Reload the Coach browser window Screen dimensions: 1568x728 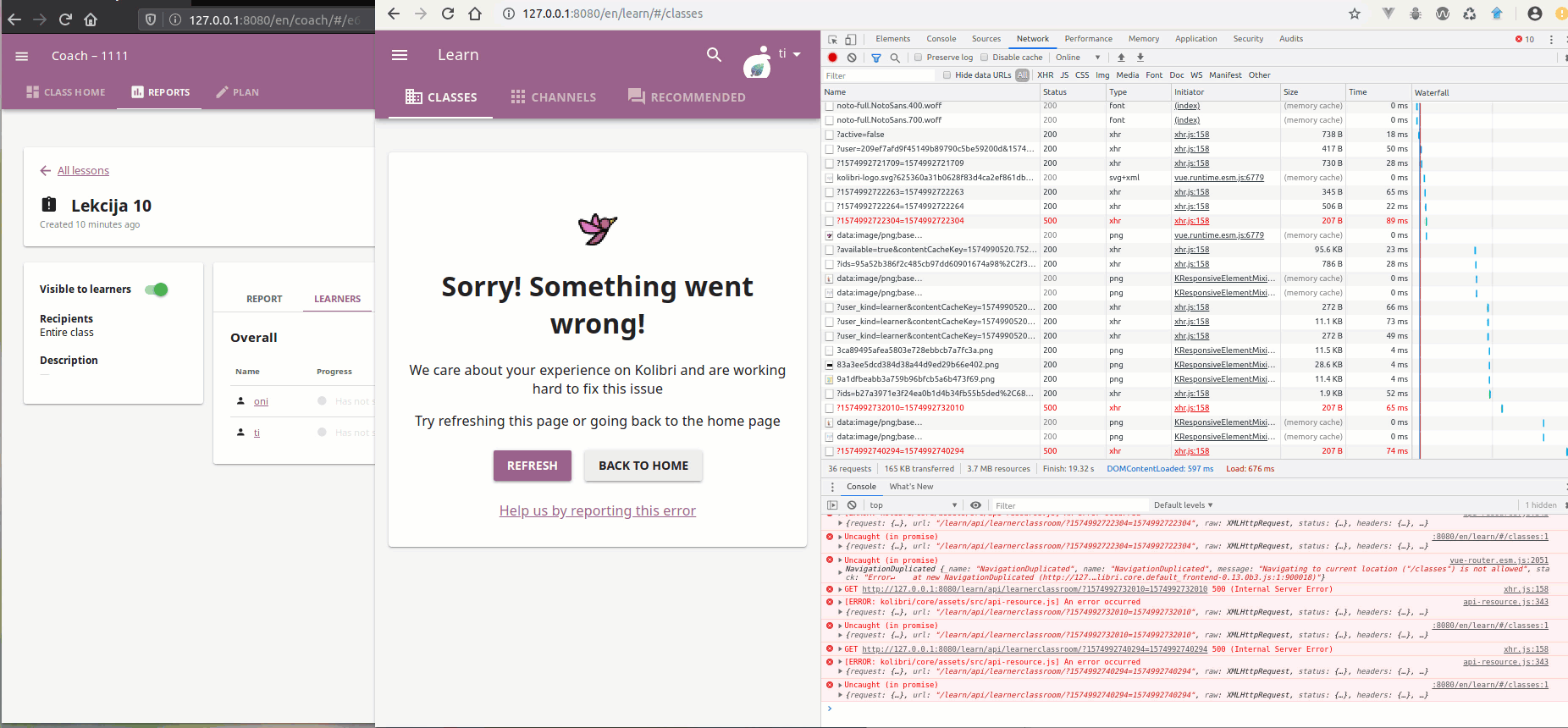click(x=65, y=19)
